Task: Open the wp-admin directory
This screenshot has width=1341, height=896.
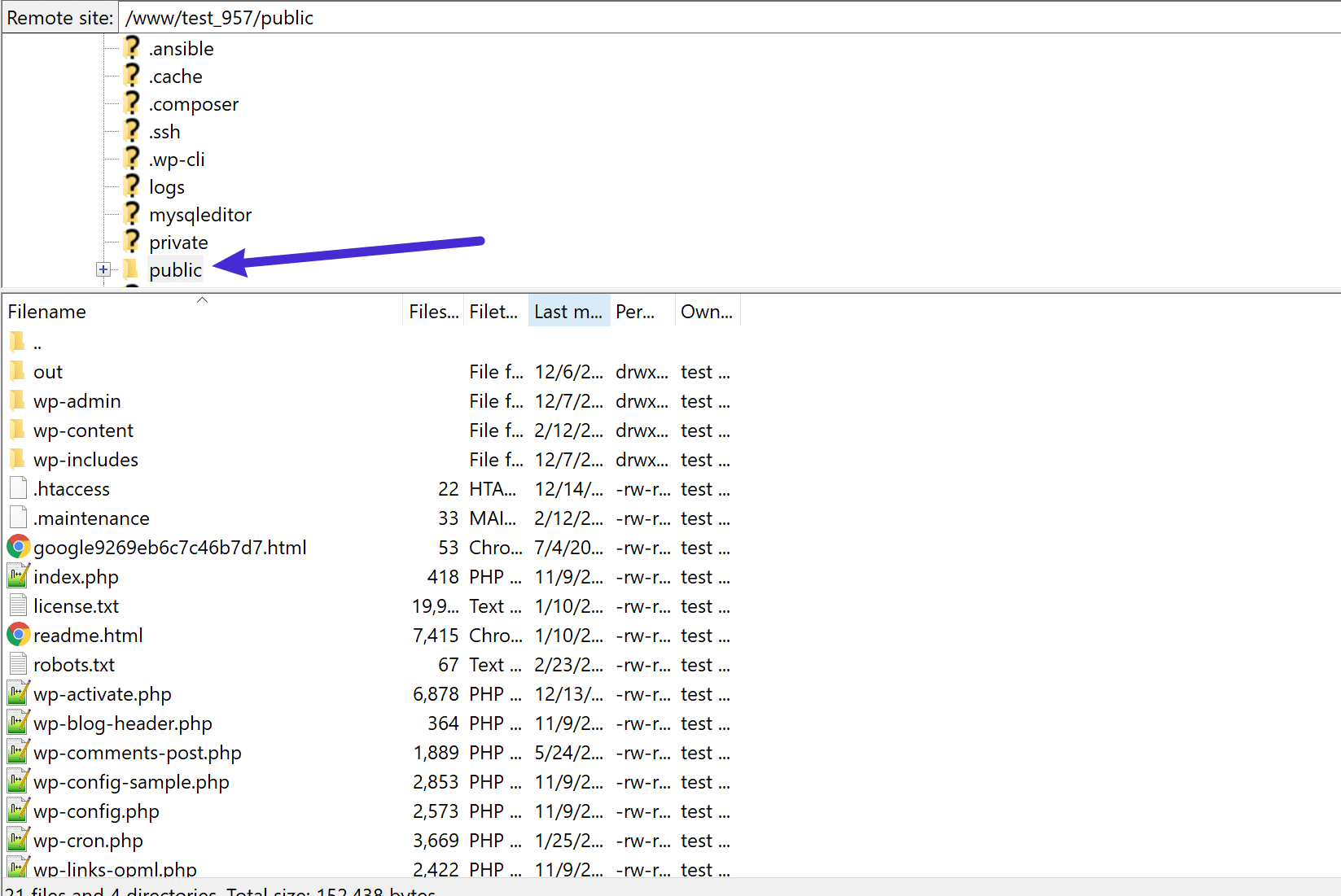Action: (x=77, y=400)
